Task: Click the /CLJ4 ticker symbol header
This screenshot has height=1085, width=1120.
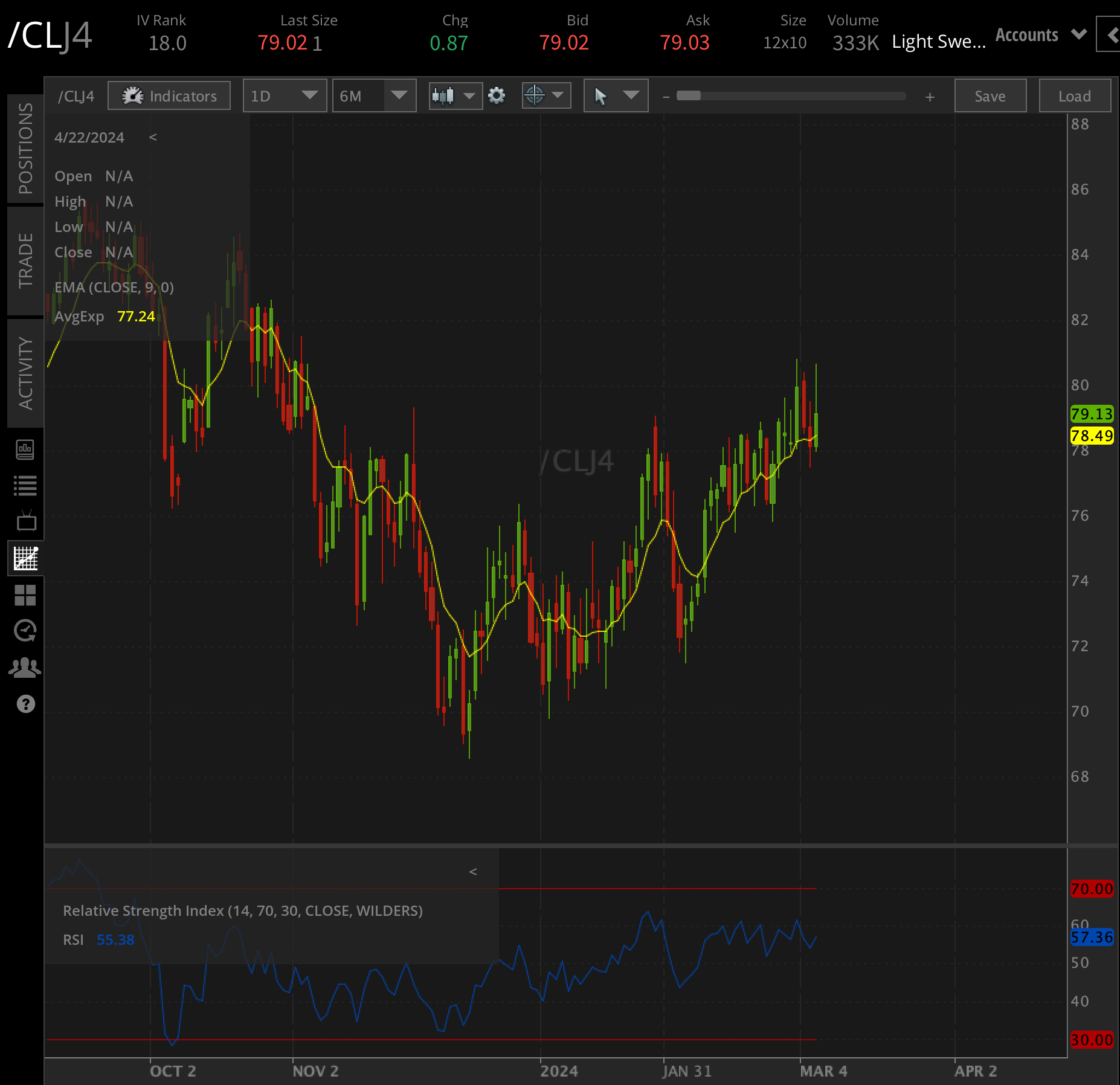Action: [x=50, y=35]
